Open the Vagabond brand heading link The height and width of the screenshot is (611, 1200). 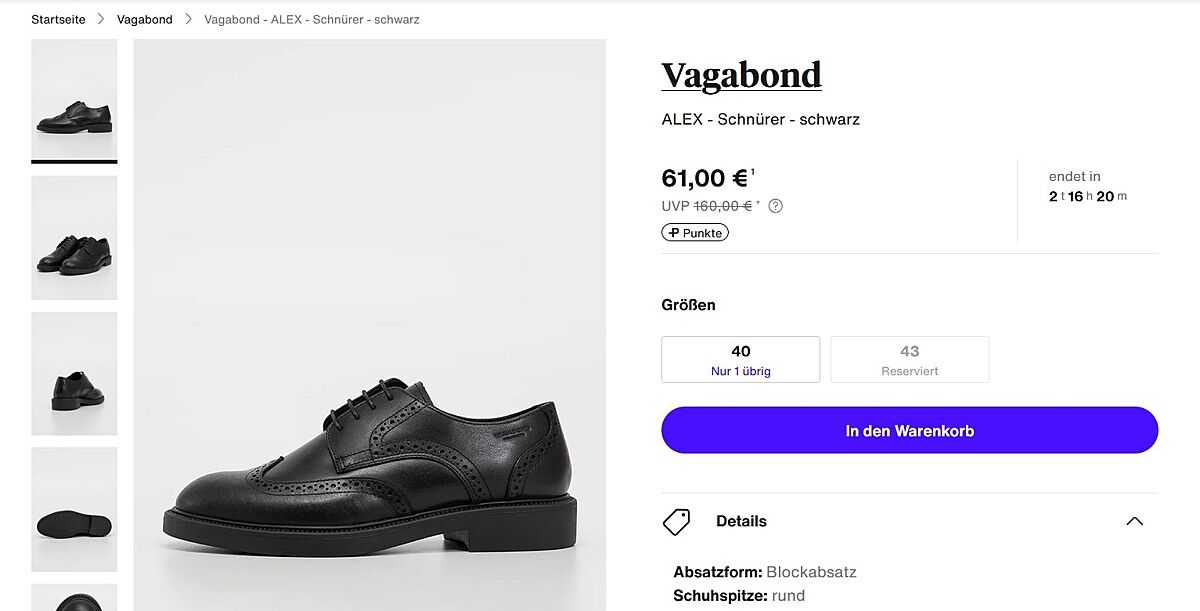click(x=741, y=75)
